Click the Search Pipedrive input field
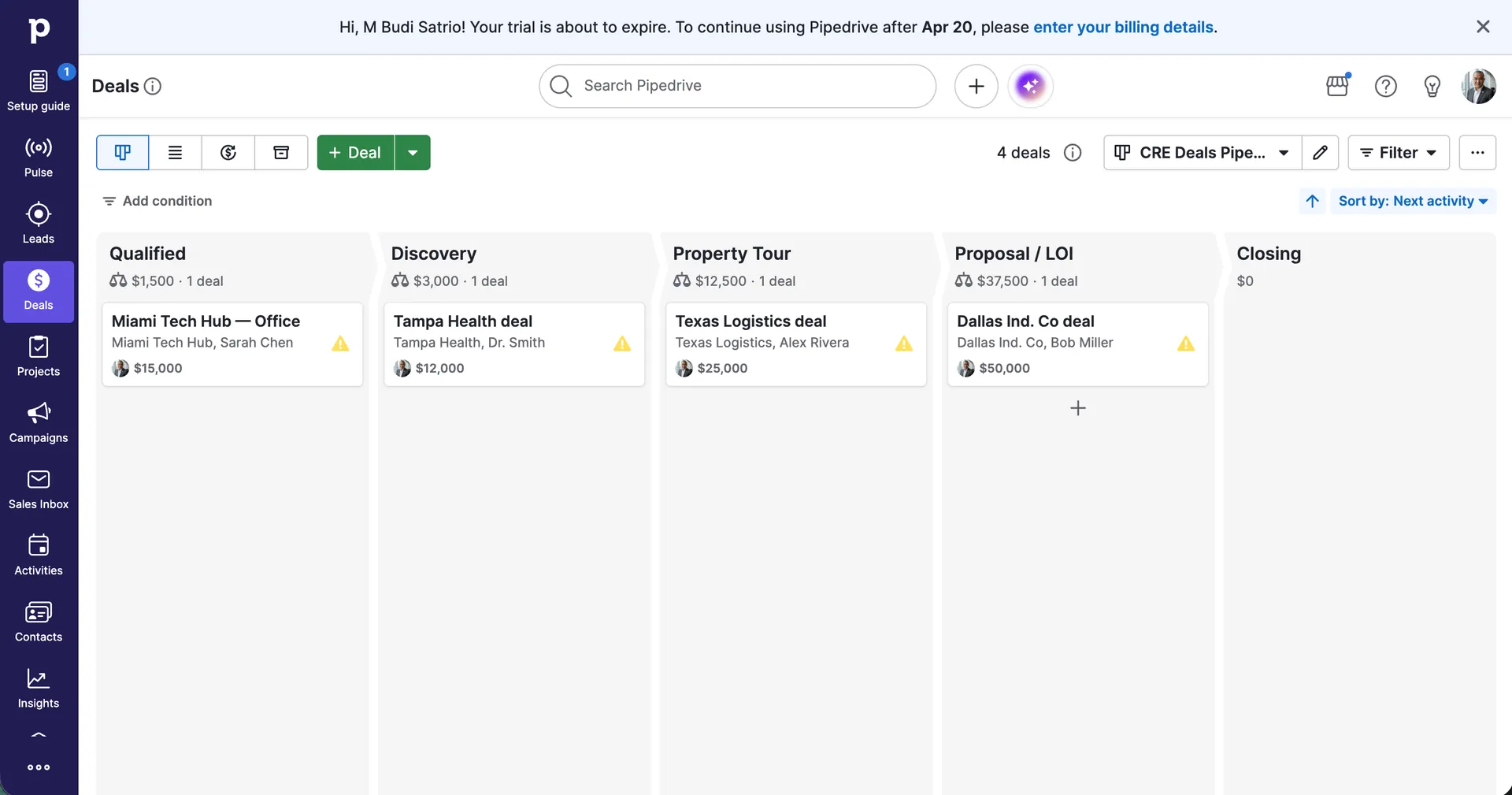 click(x=737, y=86)
